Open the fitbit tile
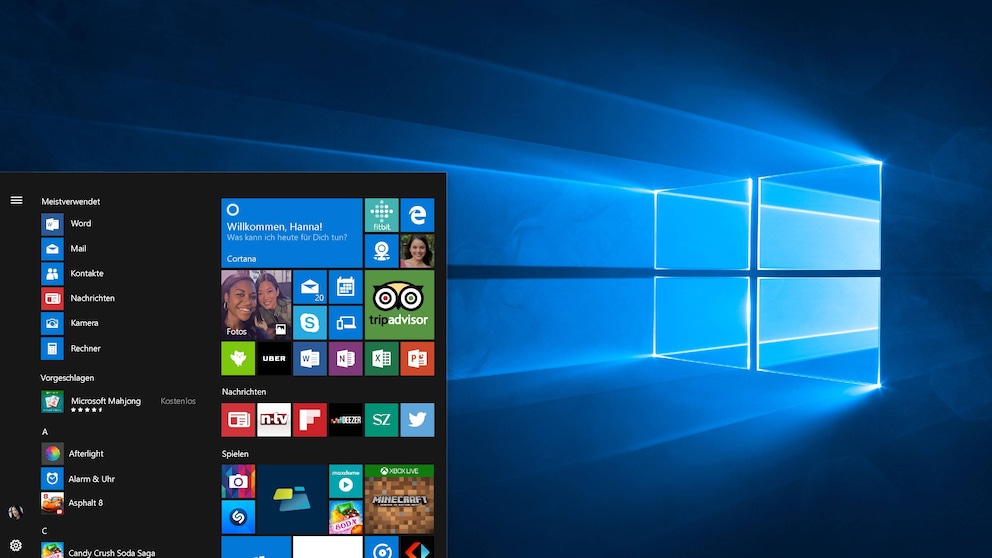The image size is (992, 558). click(381, 215)
